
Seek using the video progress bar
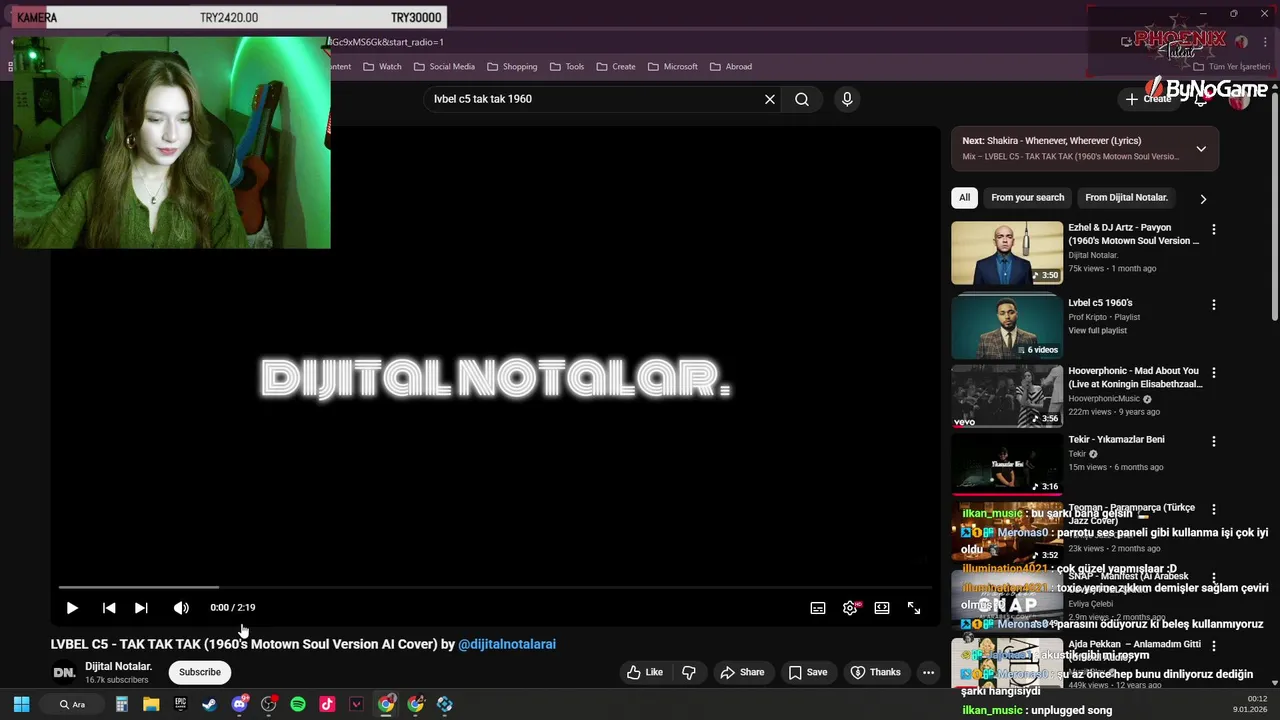pyautogui.click(x=496, y=588)
